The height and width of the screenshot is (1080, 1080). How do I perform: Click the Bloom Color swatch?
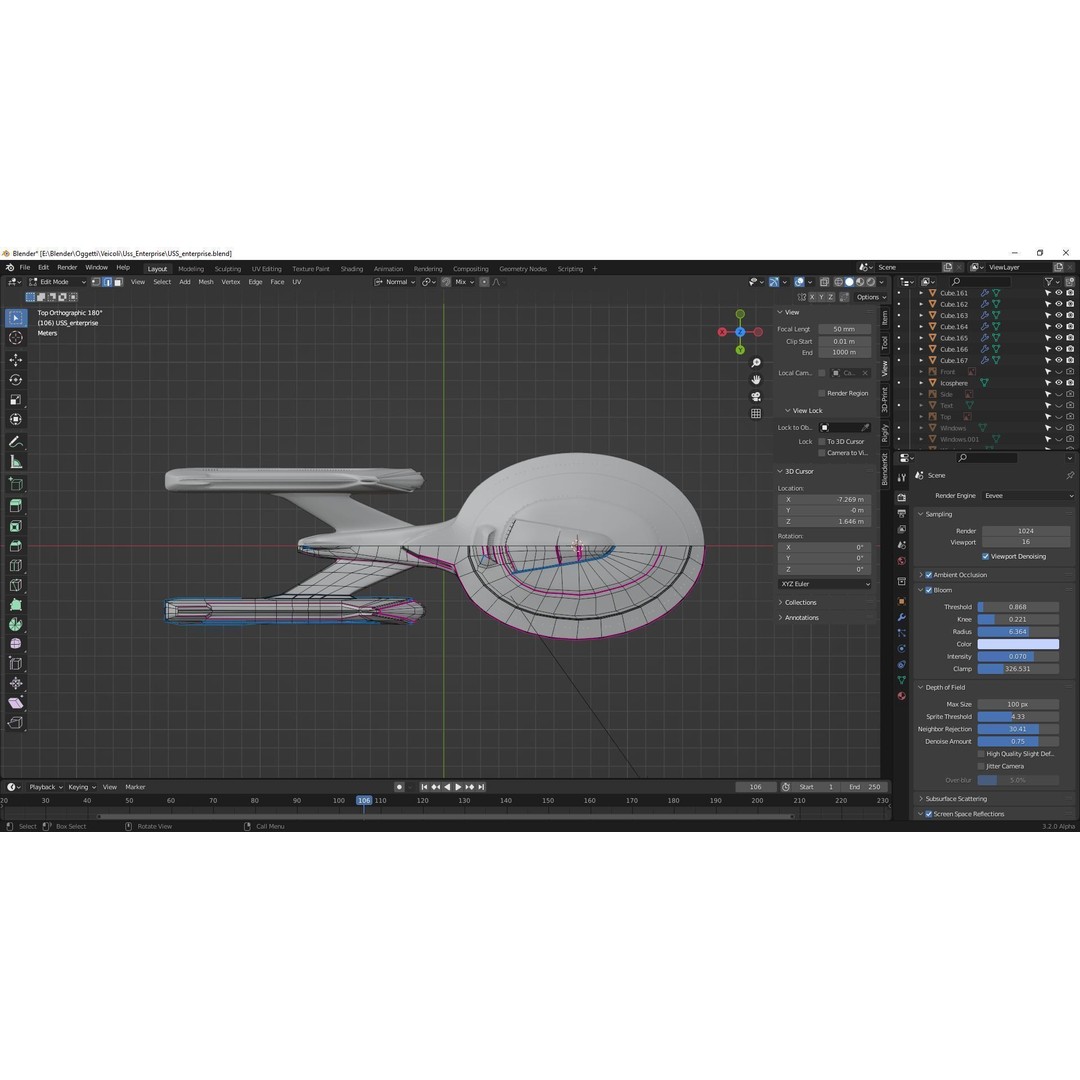pyautogui.click(x=1018, y=645)
